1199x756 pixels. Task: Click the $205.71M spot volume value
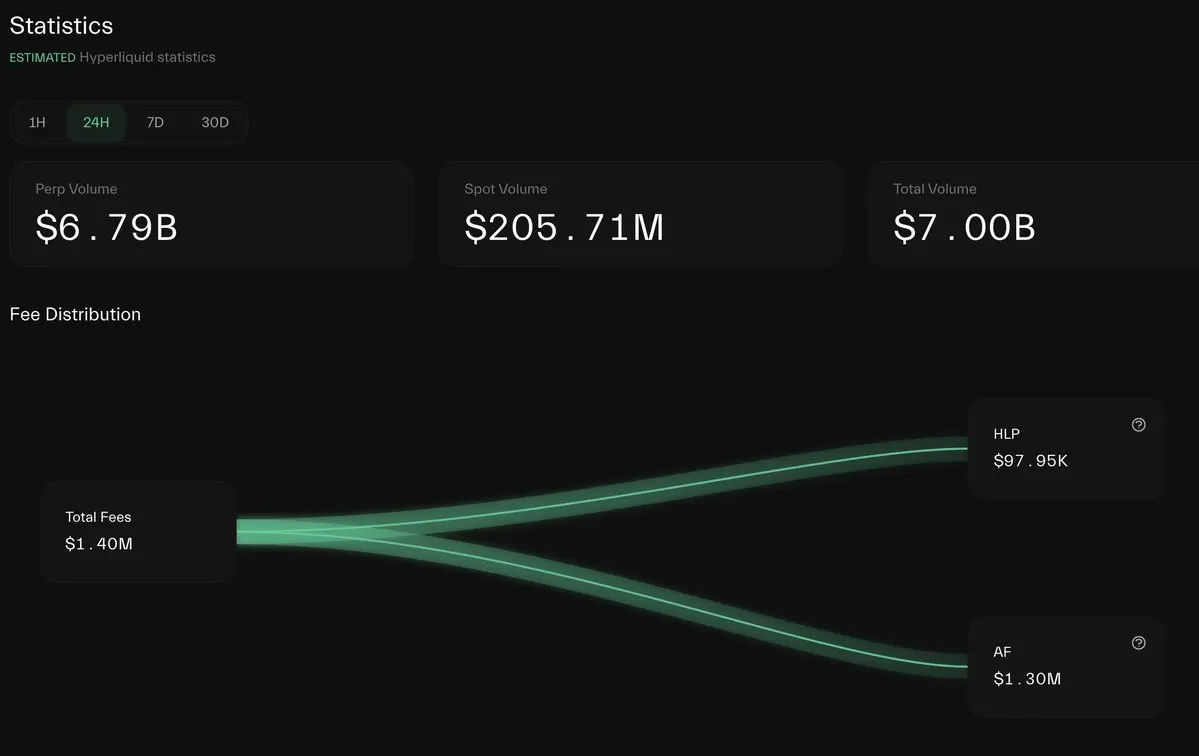click(564, 228)
